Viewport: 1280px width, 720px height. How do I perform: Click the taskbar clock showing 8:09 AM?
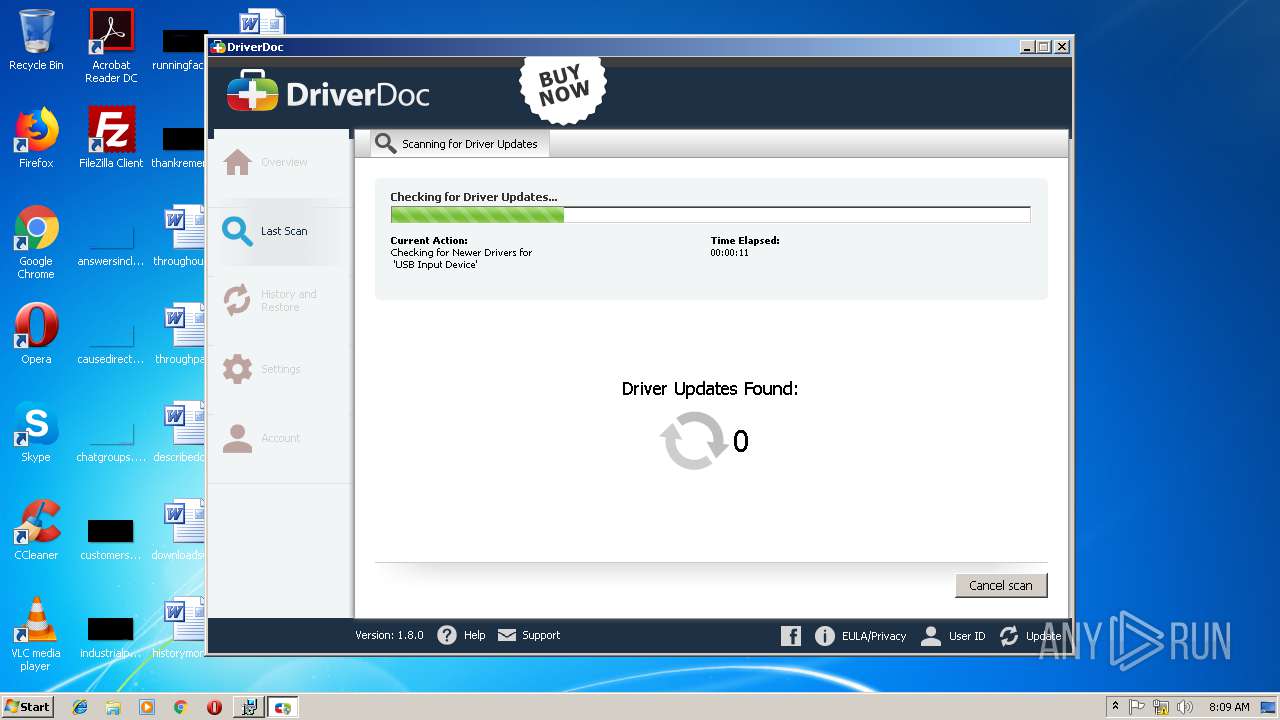pyautogui.click(x=1229, y=707)
